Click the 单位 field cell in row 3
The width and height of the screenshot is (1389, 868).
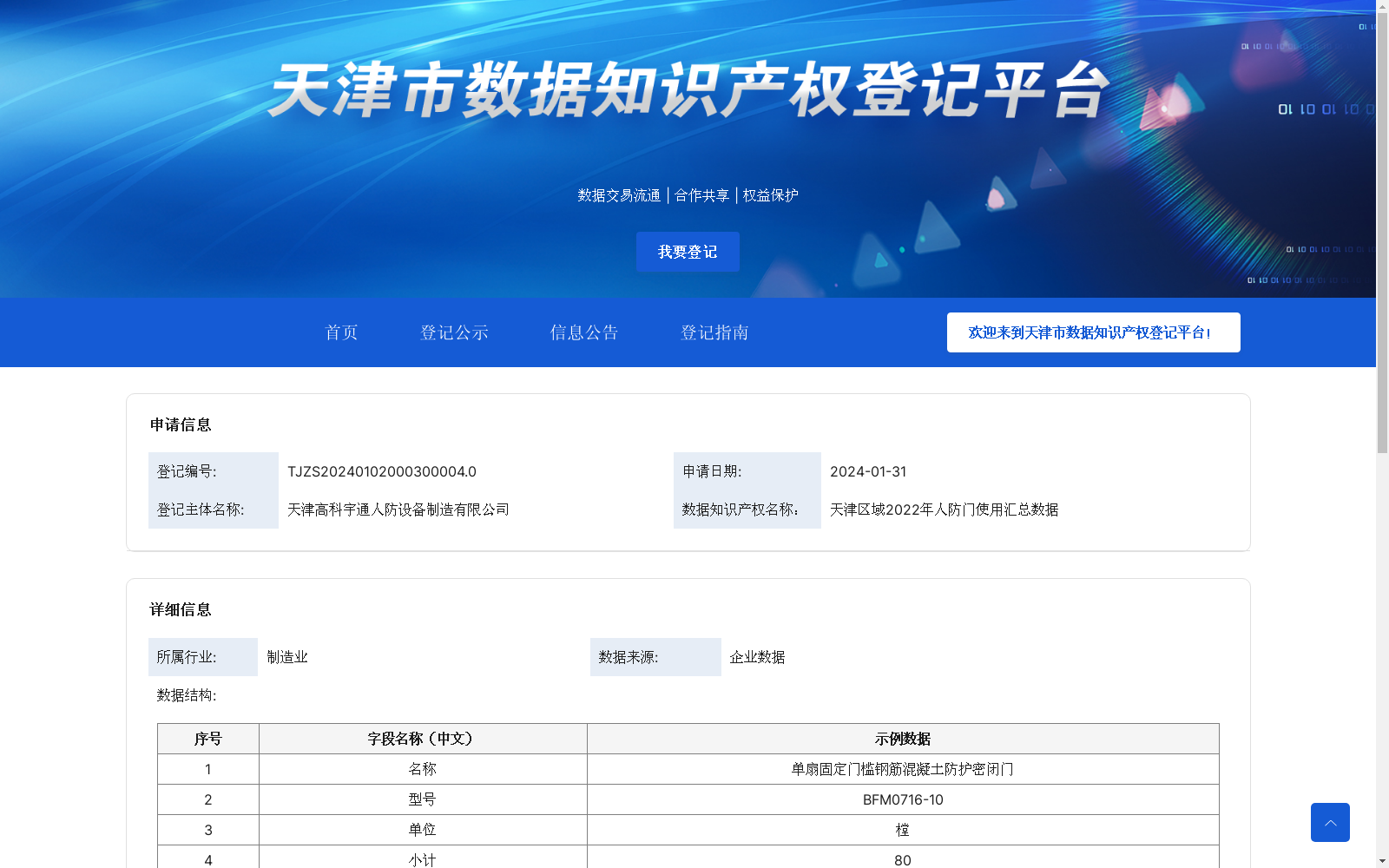coord(423,830)
